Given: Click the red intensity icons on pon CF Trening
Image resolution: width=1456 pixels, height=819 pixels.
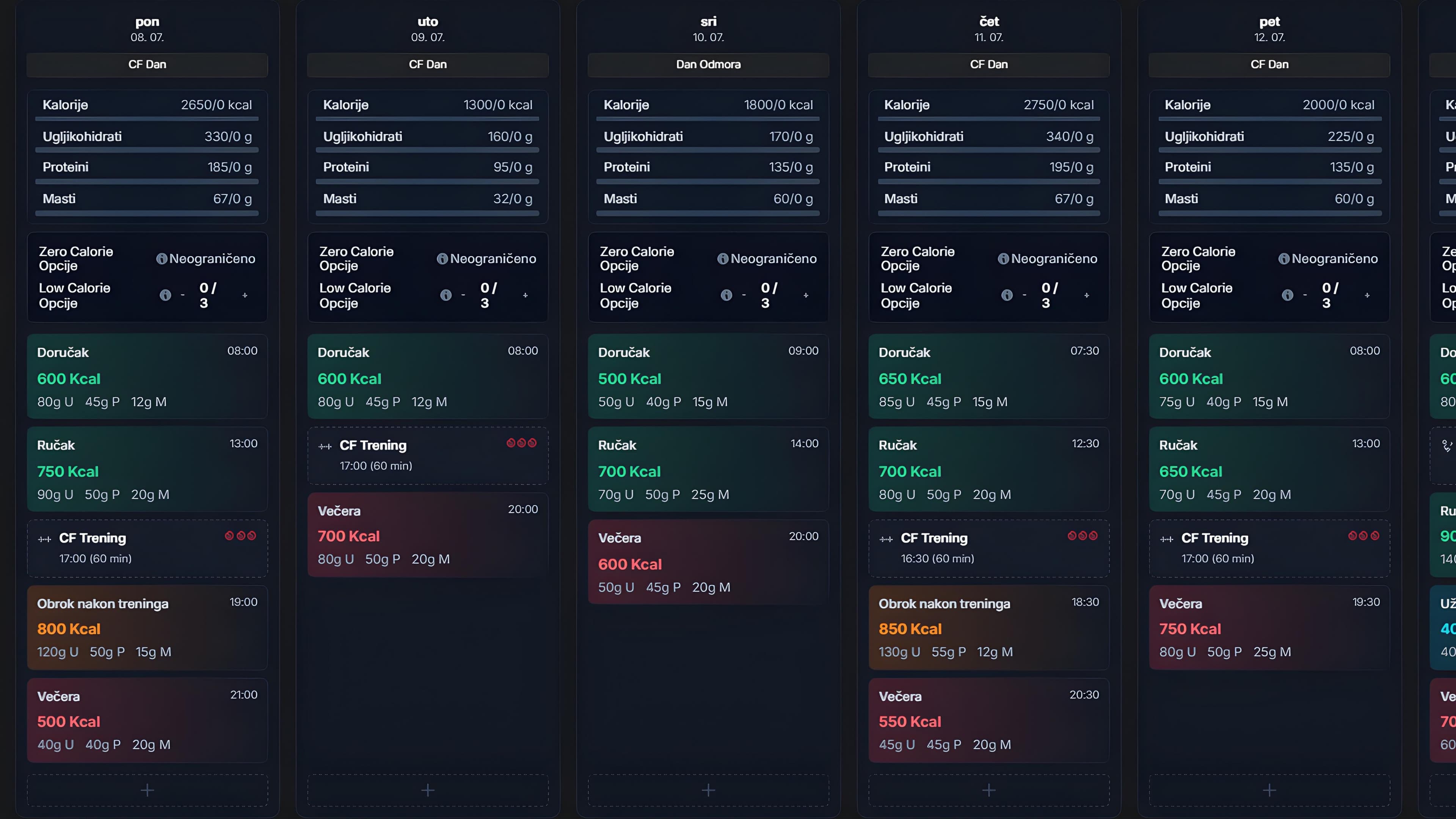Looking at the screenshot, I should [240, 535].
